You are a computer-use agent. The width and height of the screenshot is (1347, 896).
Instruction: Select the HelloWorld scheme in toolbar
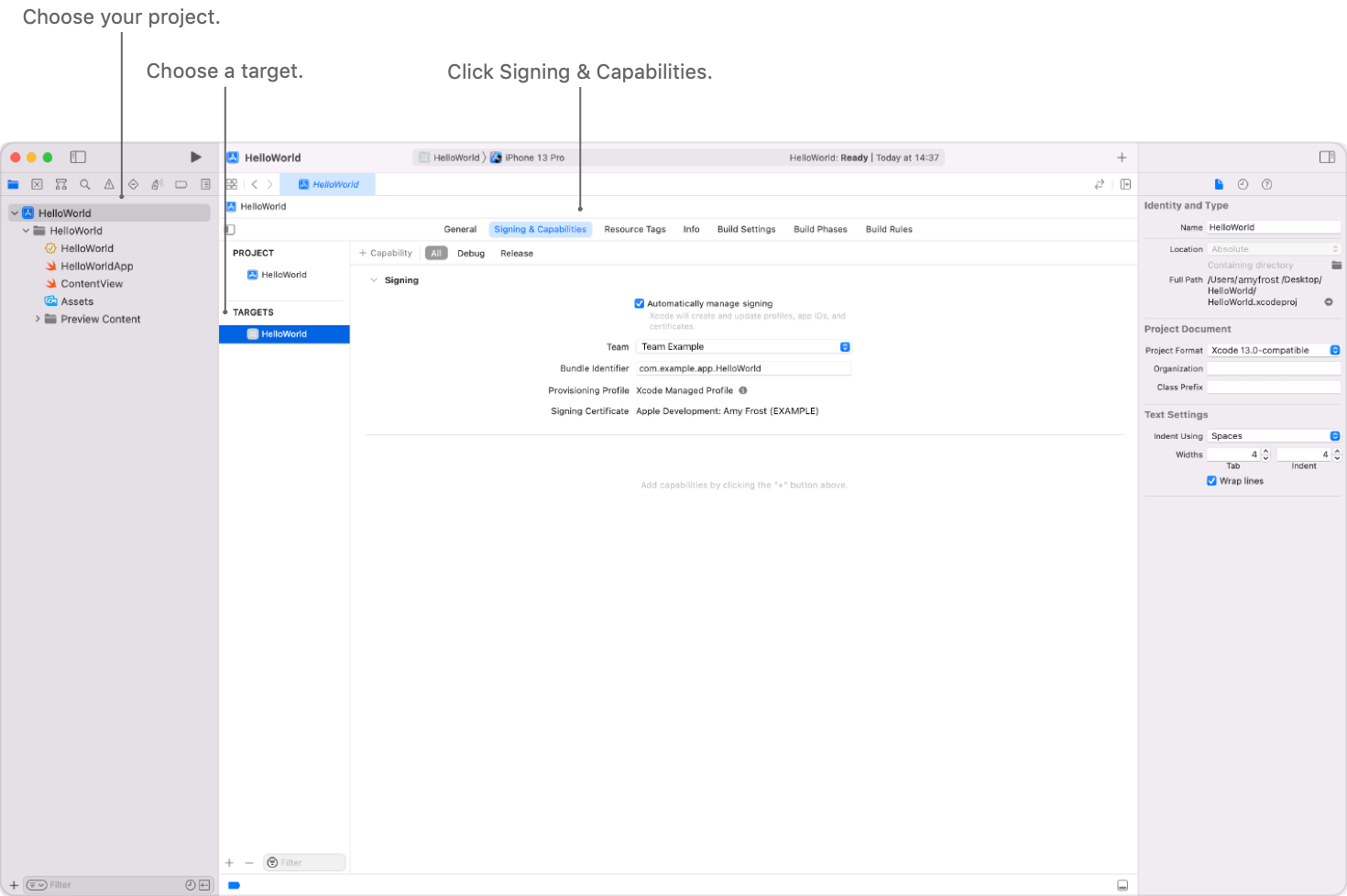click(x=449, y=158)
